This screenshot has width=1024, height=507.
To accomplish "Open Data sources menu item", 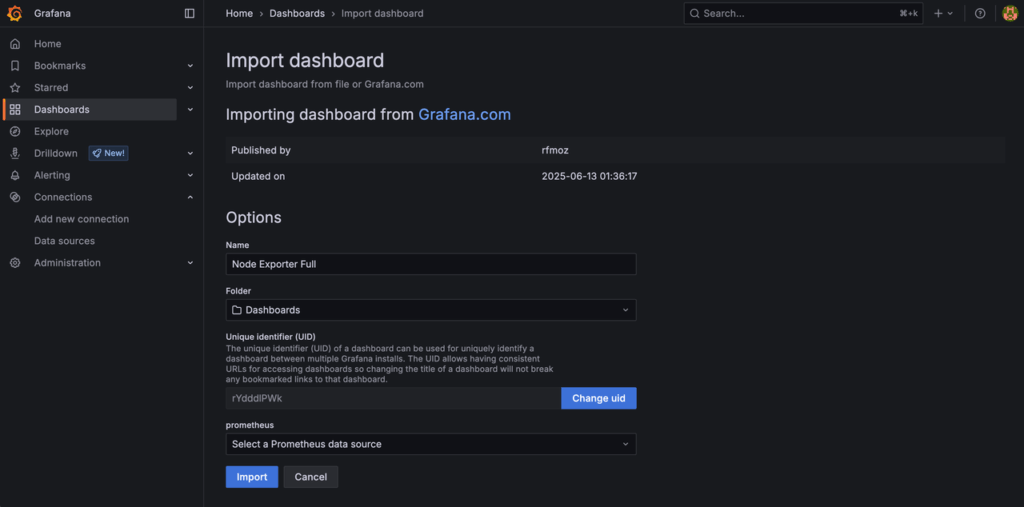I will 65,241.
